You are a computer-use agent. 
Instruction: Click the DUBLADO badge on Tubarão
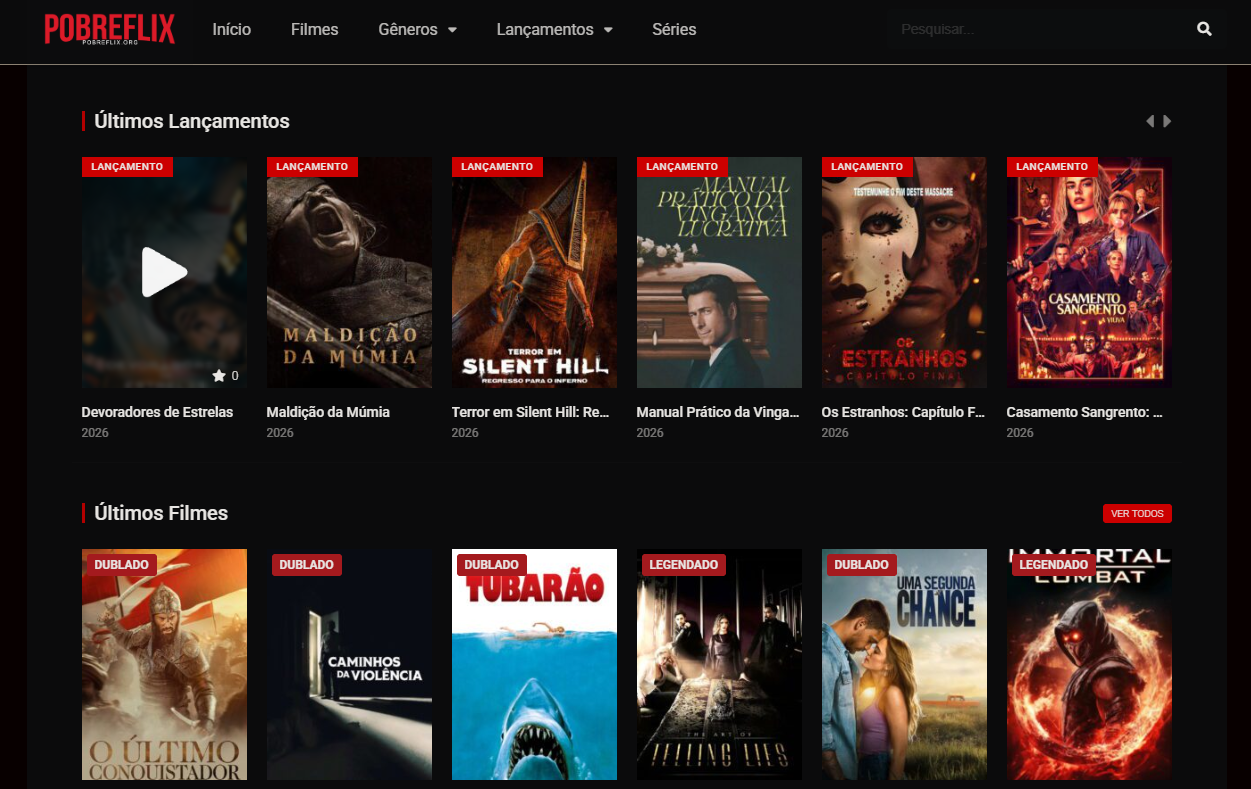491,564
